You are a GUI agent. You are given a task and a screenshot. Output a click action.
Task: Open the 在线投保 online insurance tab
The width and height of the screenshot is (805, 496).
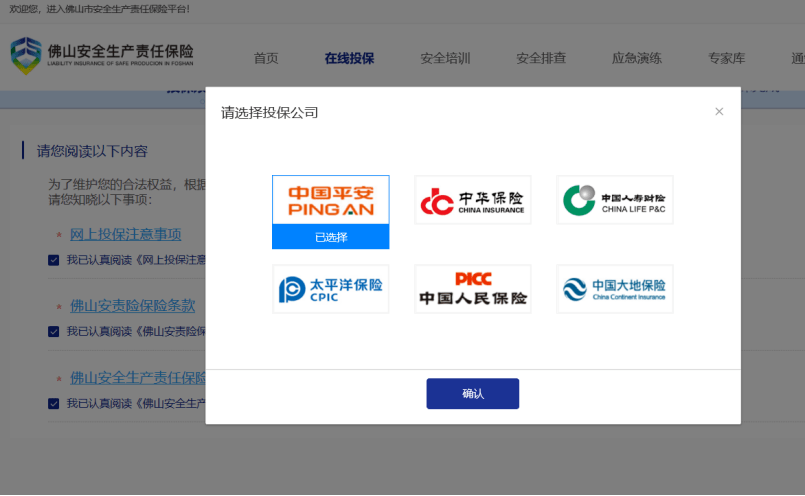(x=349, y=58)
